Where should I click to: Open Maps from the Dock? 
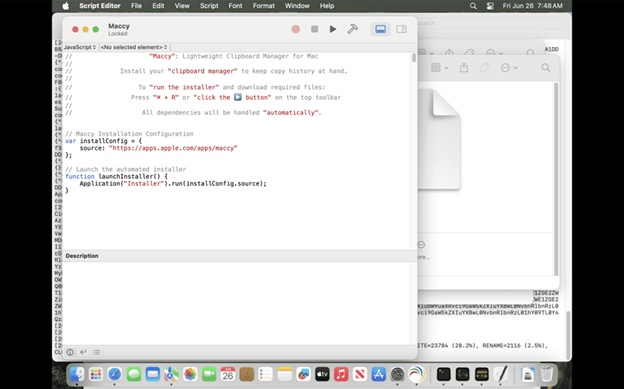coord(172,374)
